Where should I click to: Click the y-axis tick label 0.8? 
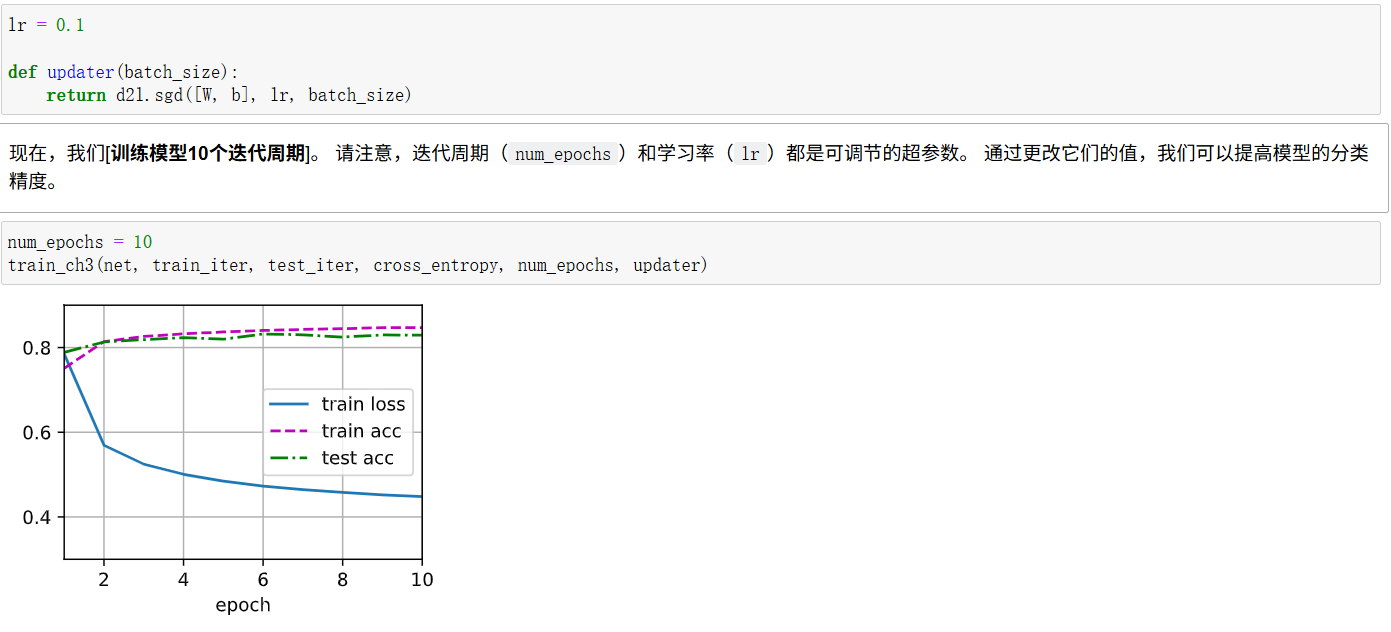tap(37, 348)
